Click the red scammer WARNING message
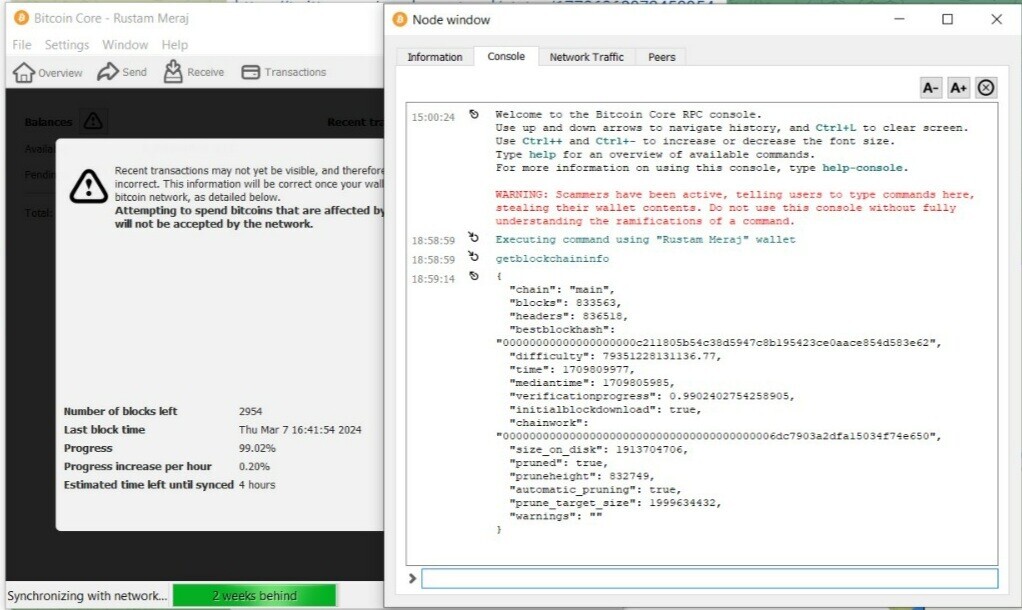 [x=735, y=208]
